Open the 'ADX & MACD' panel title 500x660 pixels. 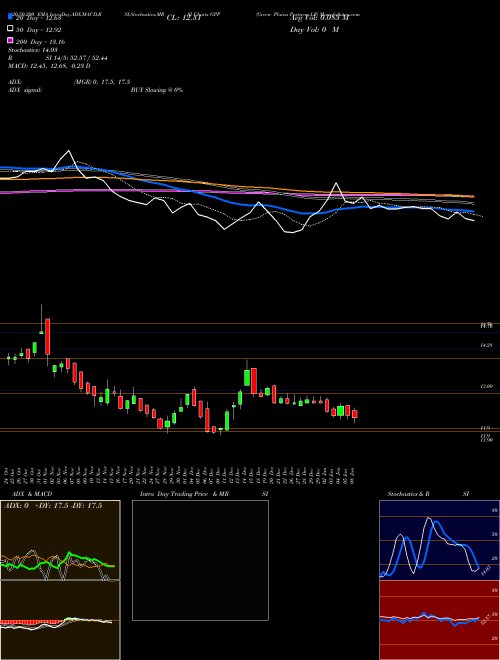[x=32, y=494]
